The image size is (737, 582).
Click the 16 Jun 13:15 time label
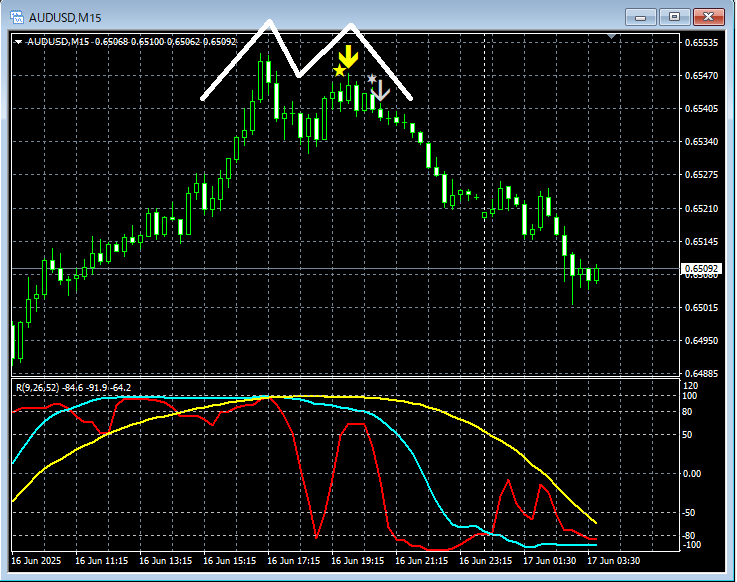tap(165, 560)
